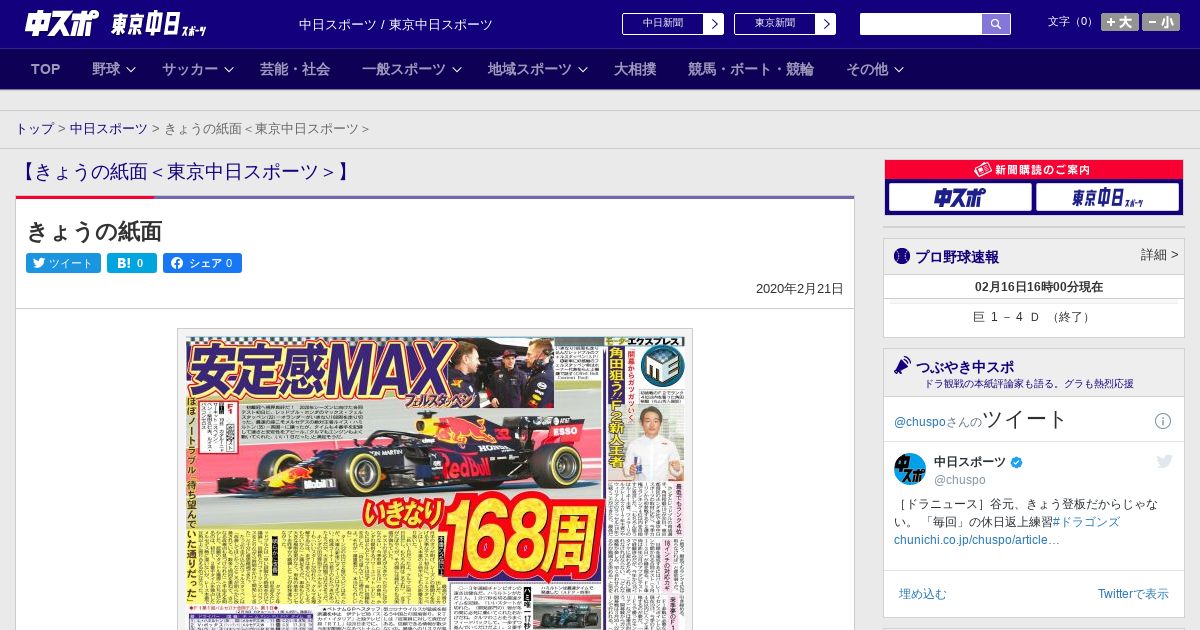This screenshot has height=630, width=1200.
Task: Open the その他 menu
Action: point(867,69)
